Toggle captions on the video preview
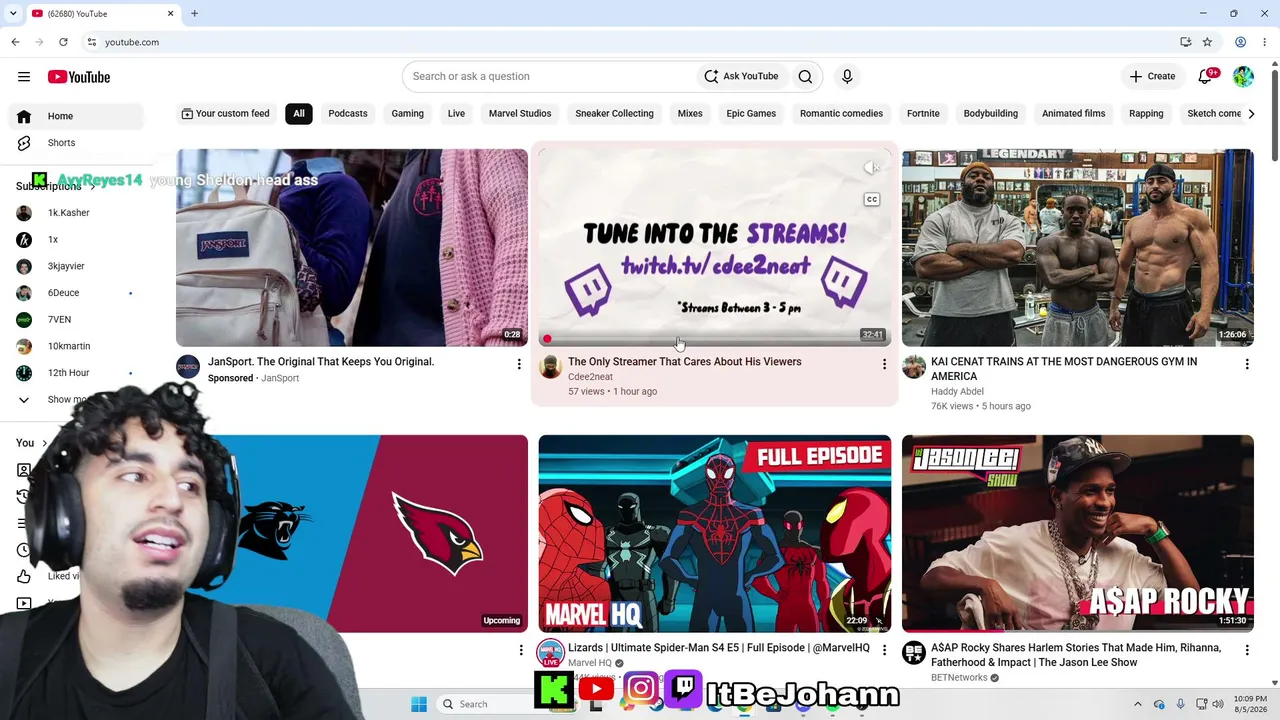The height and width of the screenshot is (720, 1280). (x=872, y=200)
